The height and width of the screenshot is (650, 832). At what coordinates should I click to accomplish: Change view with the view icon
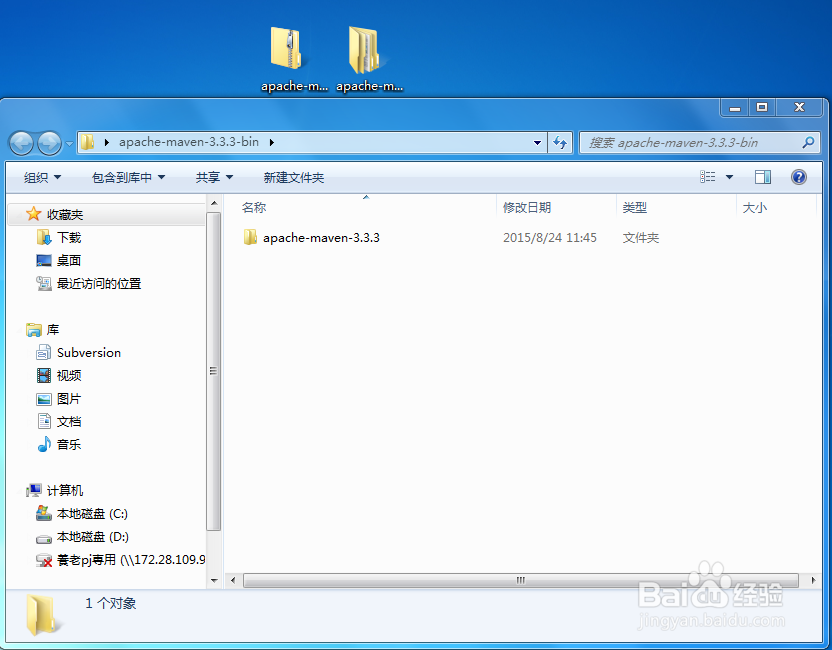pyautogui.click(x=707, y=177)
